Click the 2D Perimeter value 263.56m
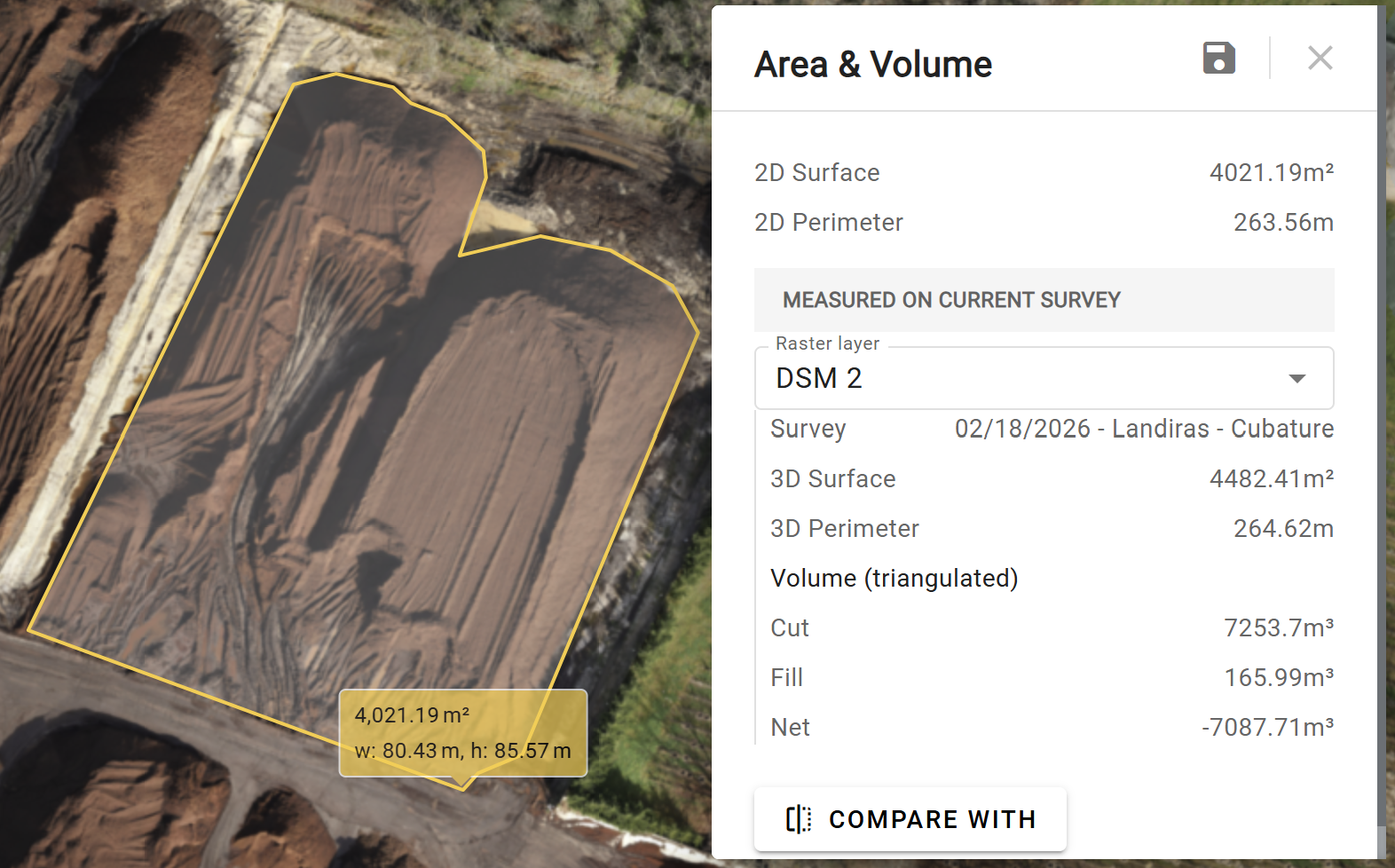1395x868 pixels. pos(1282,222)
